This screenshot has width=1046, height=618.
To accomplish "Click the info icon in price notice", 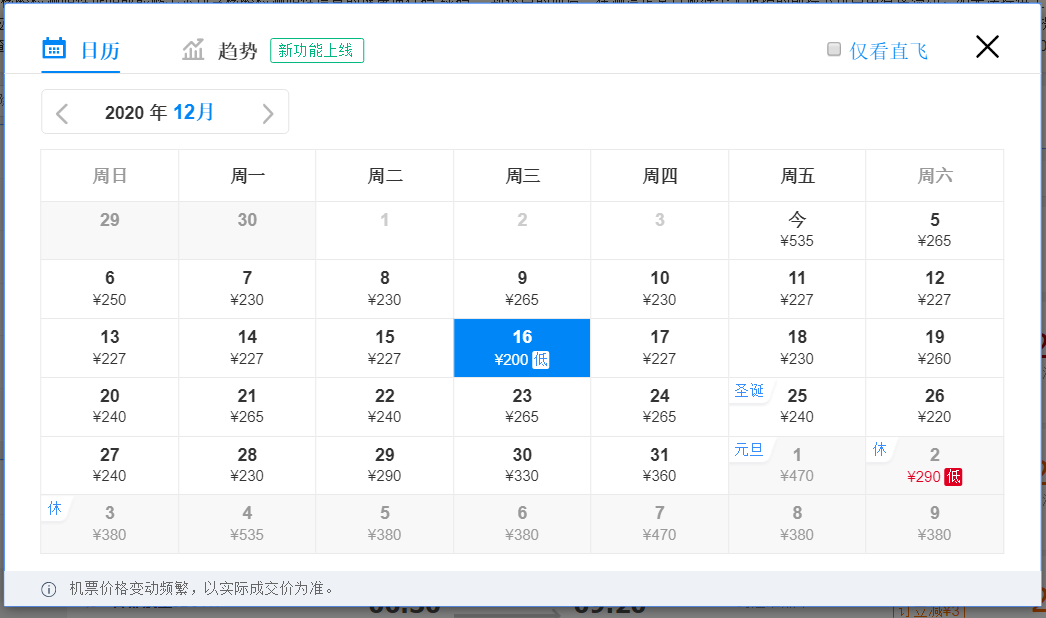I will click(49, 589).
